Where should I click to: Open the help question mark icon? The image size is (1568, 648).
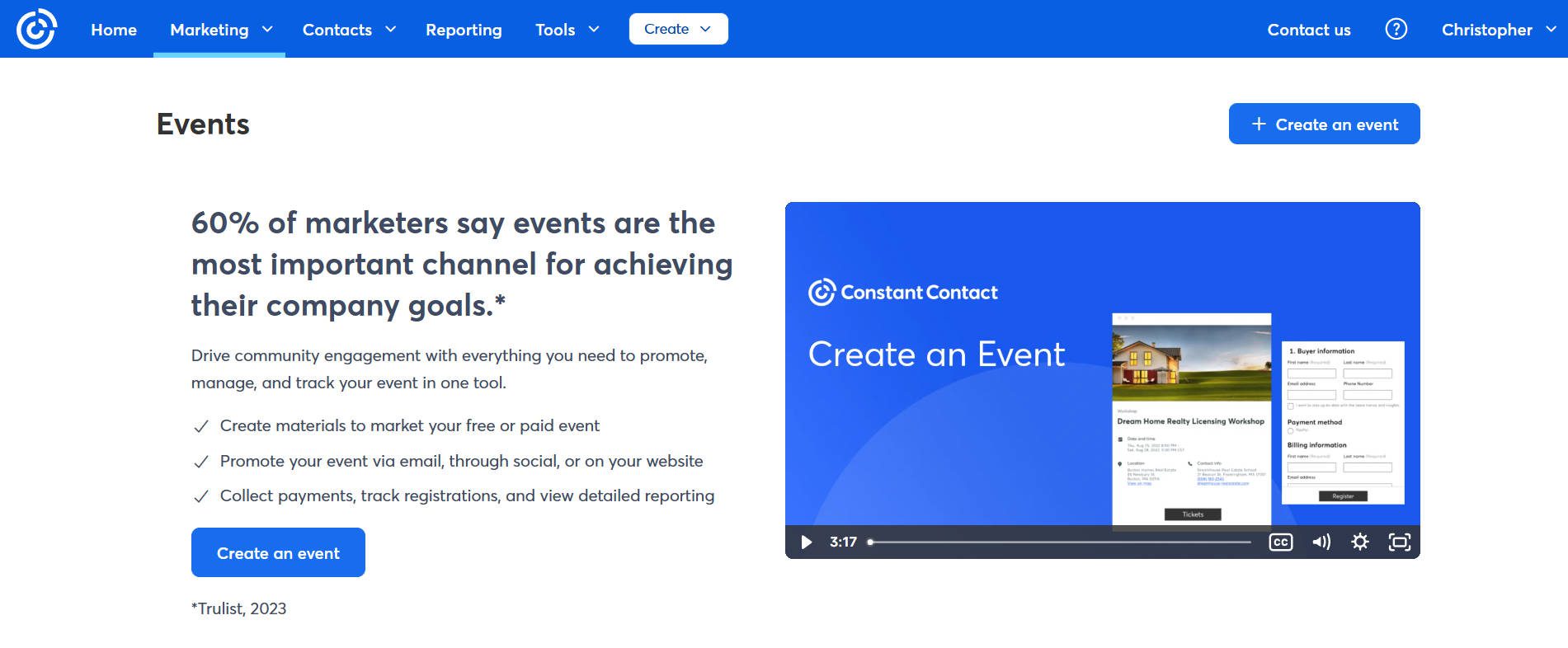coord(1396,29)
